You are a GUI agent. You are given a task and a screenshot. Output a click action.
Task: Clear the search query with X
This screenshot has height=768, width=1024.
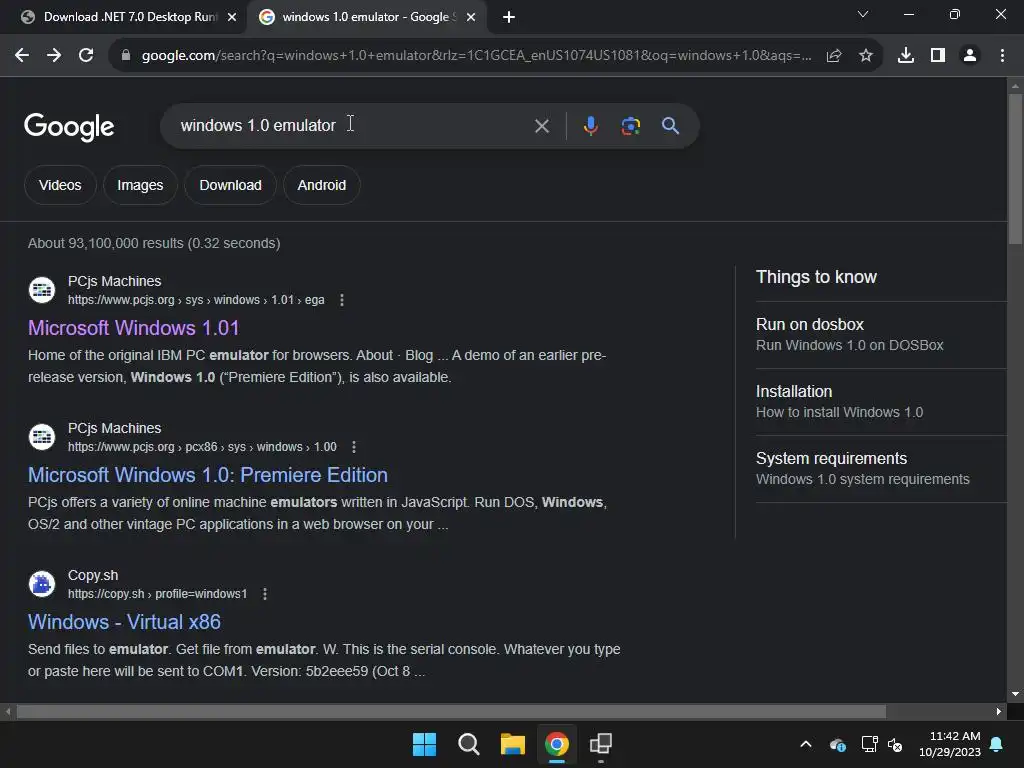click(542, 126)
